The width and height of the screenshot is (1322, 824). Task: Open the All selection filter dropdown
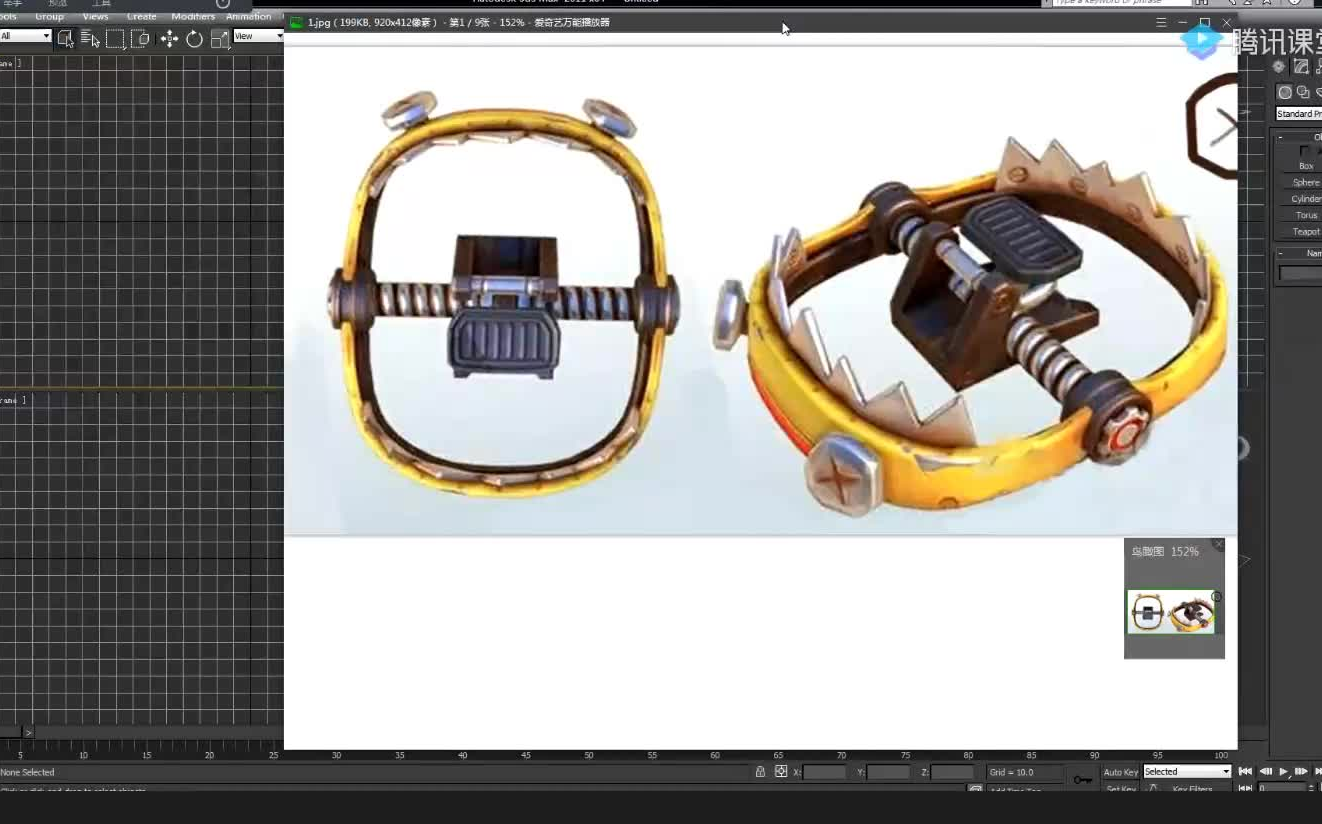point(25,36)
